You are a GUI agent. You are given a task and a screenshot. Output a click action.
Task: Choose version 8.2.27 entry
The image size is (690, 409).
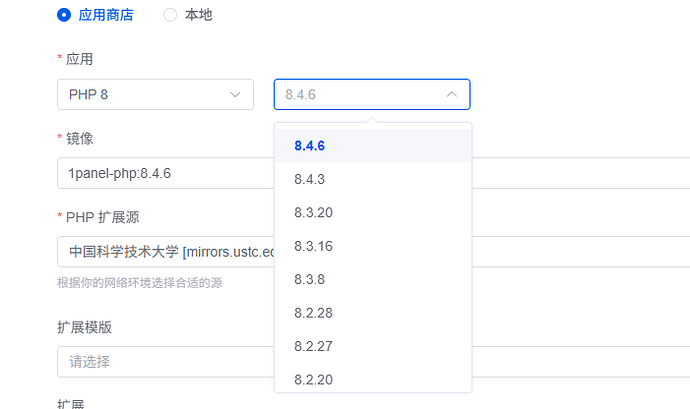(373, 346)
